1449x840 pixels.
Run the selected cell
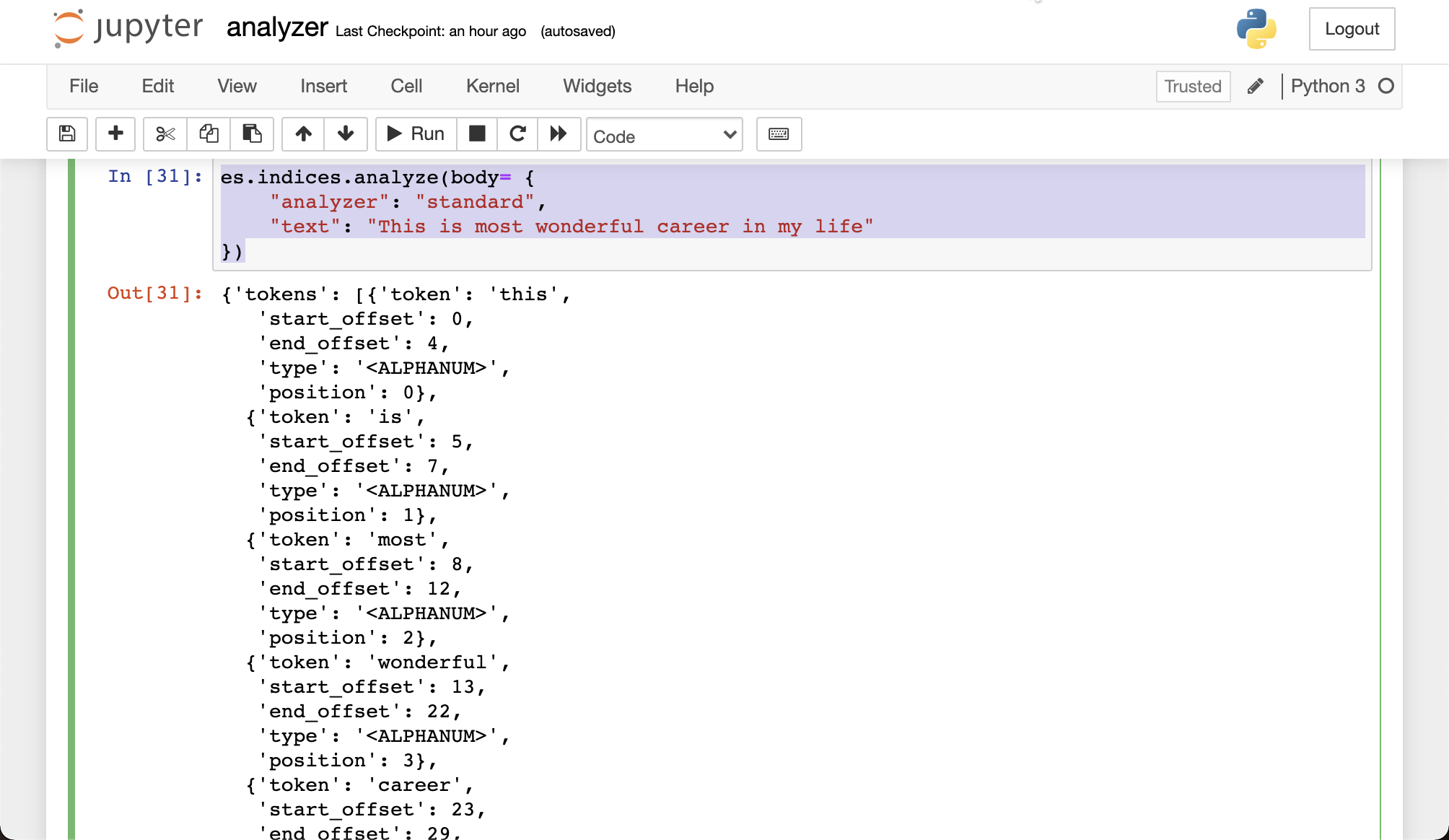point(415,134)
